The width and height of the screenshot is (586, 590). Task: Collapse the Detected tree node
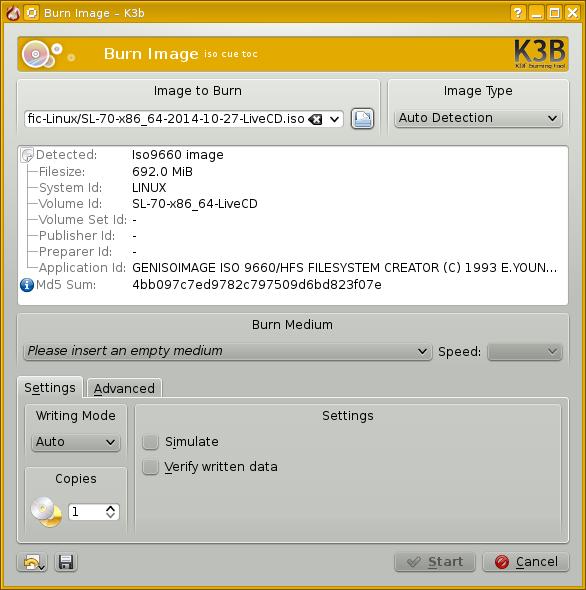[x=27, y=155]
